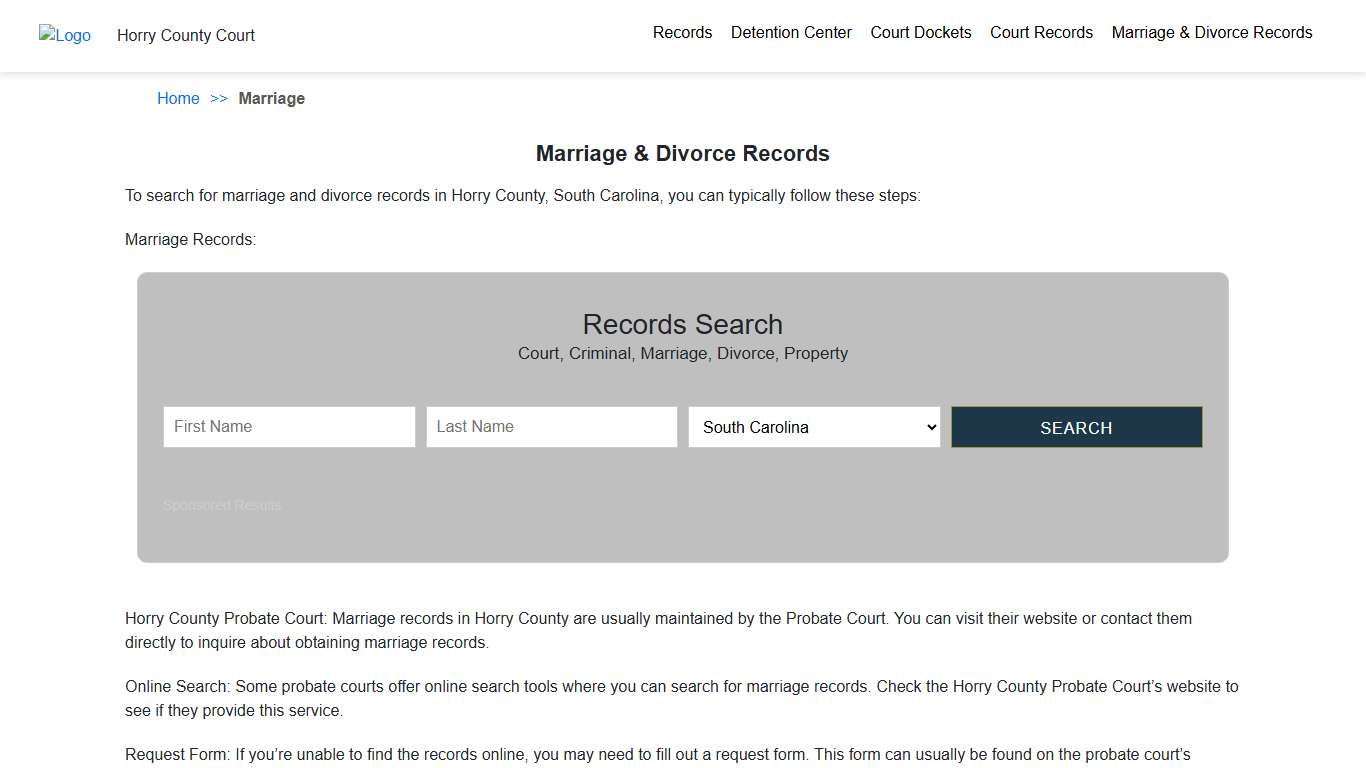Screen dimensions: 1366x768
Task: Open the Records menu item
Action: 682,32
